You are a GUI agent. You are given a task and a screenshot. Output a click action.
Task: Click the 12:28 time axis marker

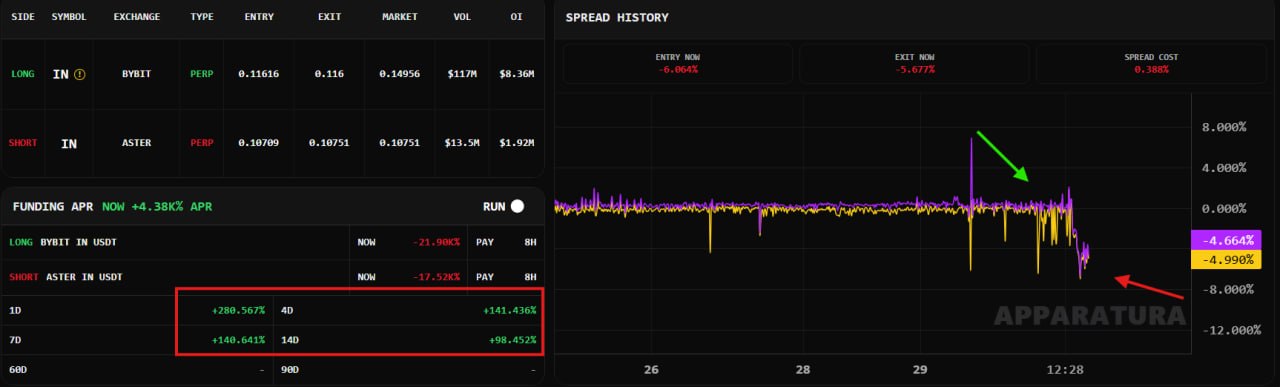coord(1065,369)
